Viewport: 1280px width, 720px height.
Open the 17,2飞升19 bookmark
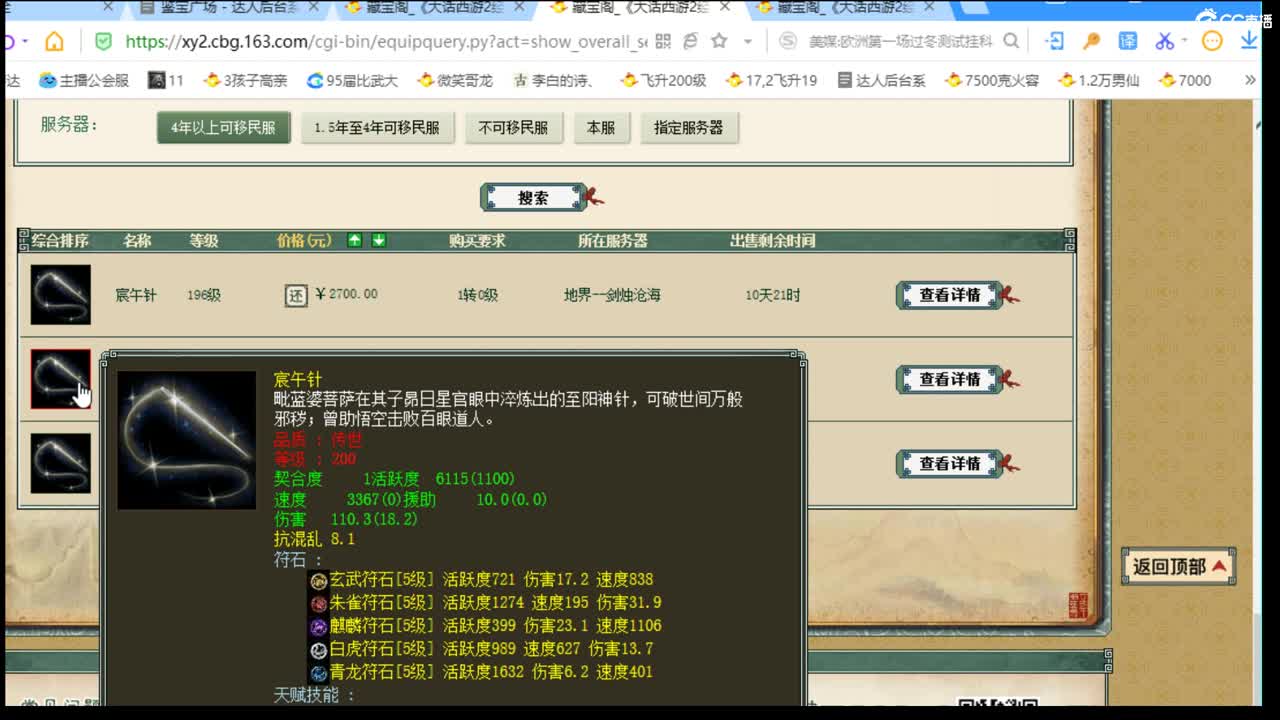coord(772,80)
